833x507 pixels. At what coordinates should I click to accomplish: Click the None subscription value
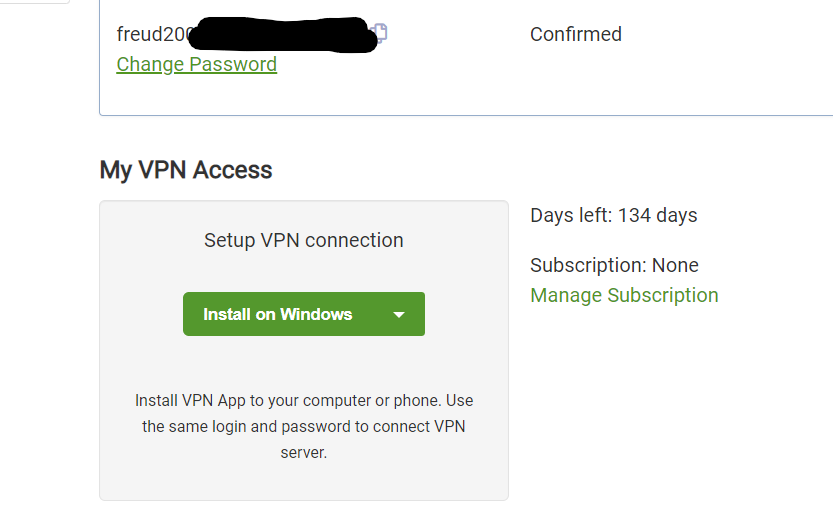[x=675, y=265]
